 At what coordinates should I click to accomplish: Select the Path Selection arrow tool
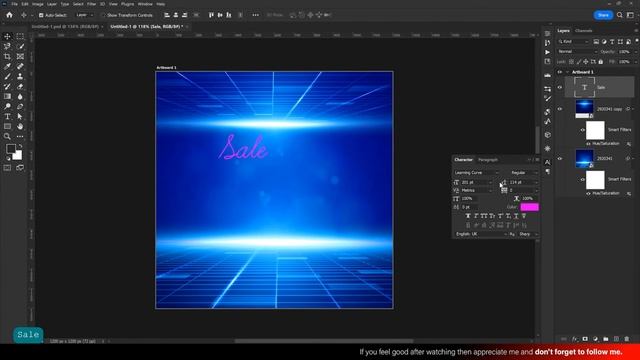tap(20, 116)
